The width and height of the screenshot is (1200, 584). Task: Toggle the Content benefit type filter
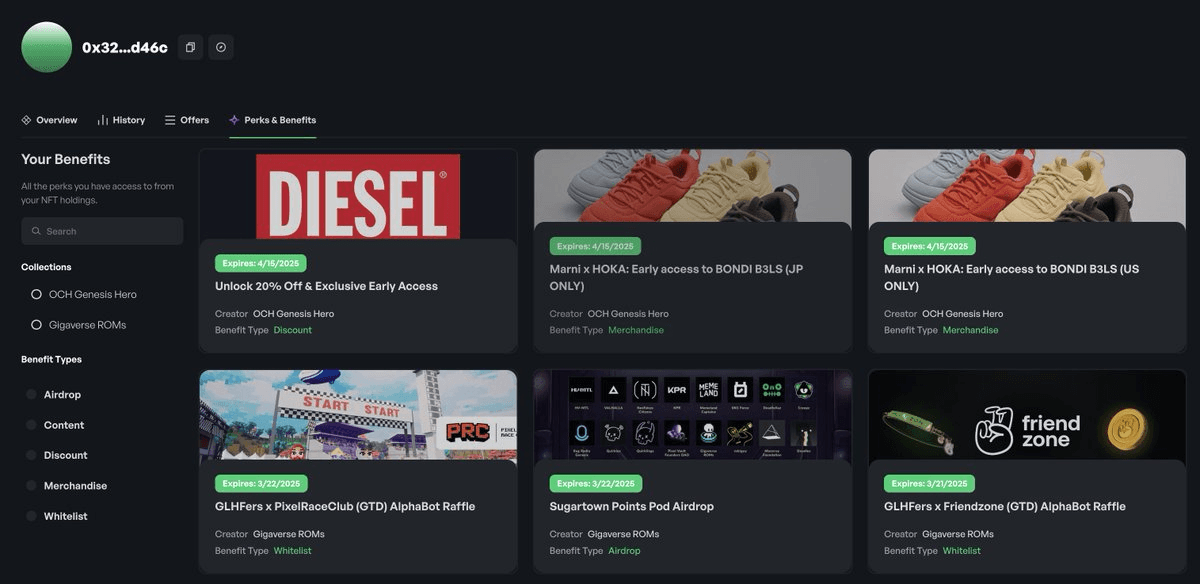(x=56, y=425)
